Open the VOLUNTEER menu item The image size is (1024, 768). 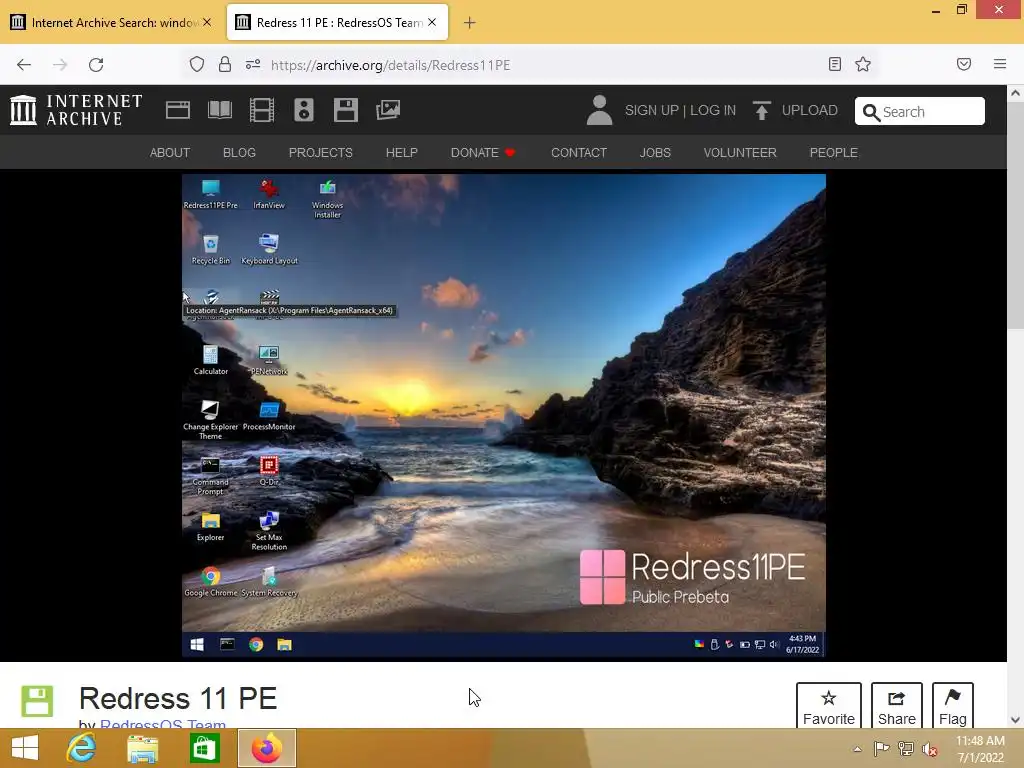[740, 152]
